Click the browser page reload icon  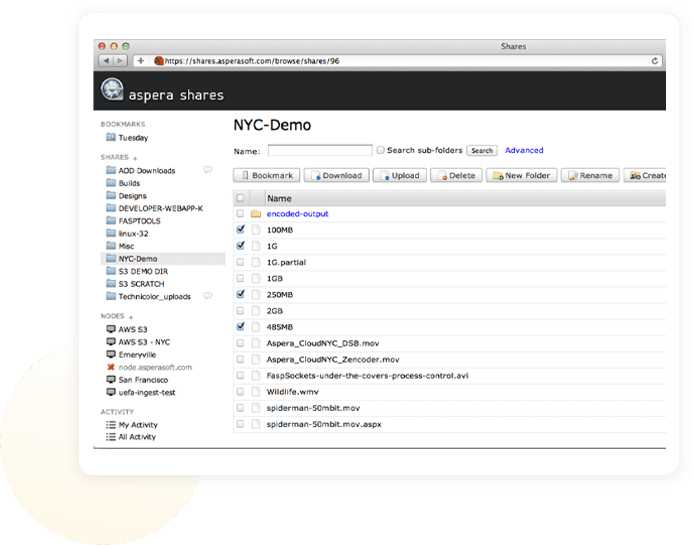click(x=656, y=61)
